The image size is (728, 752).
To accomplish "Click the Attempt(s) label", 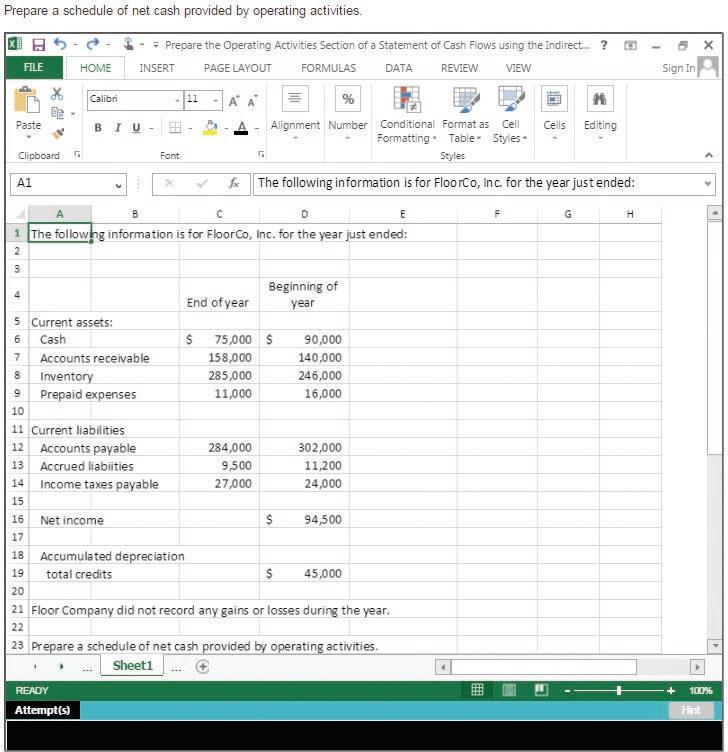I will click(x=43, y=710).
